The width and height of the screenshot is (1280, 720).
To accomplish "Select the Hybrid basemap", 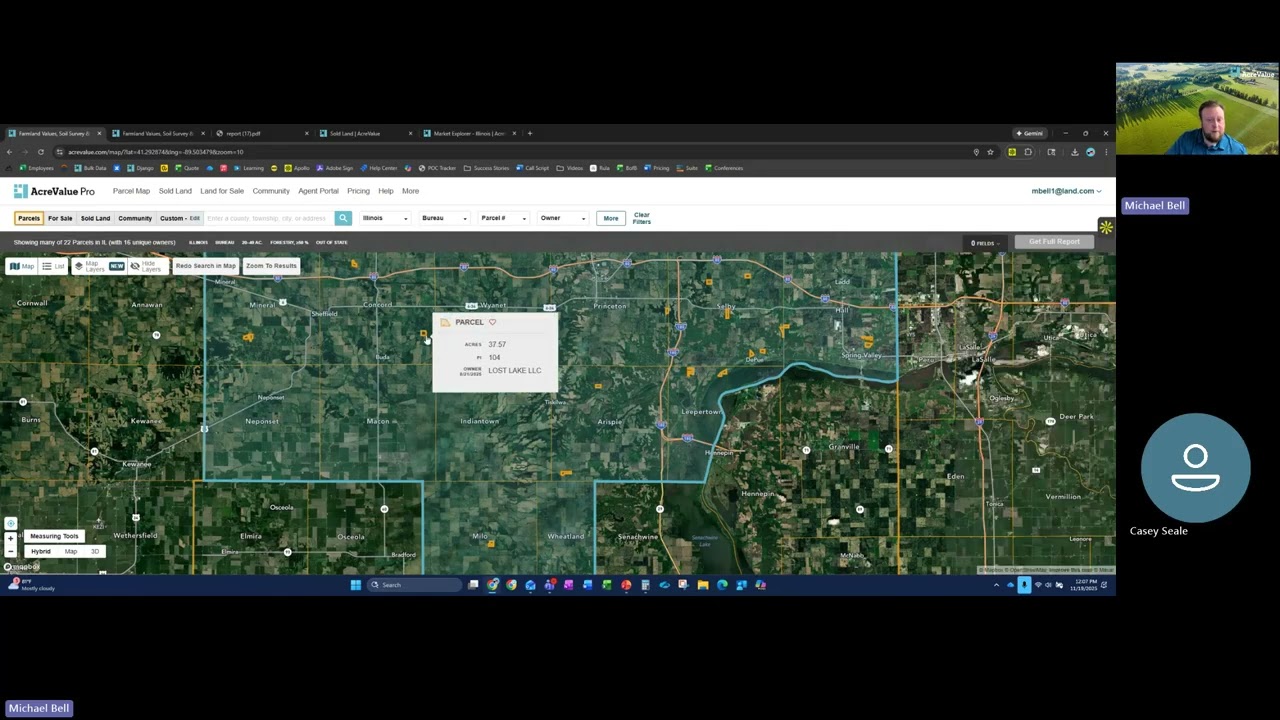I will [41, 552].
